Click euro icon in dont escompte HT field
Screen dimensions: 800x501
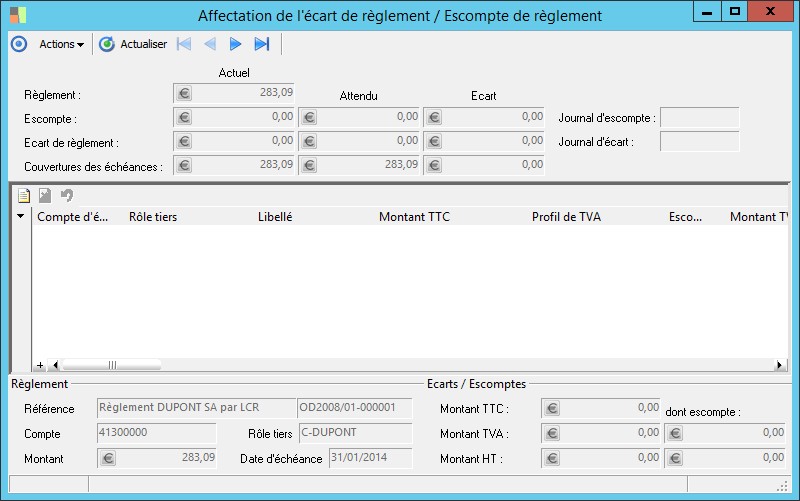[675, 458]
